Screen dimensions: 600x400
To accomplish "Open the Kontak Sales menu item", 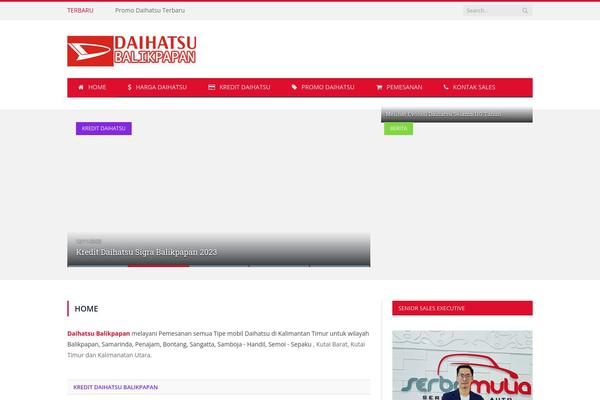I will 469,87.
